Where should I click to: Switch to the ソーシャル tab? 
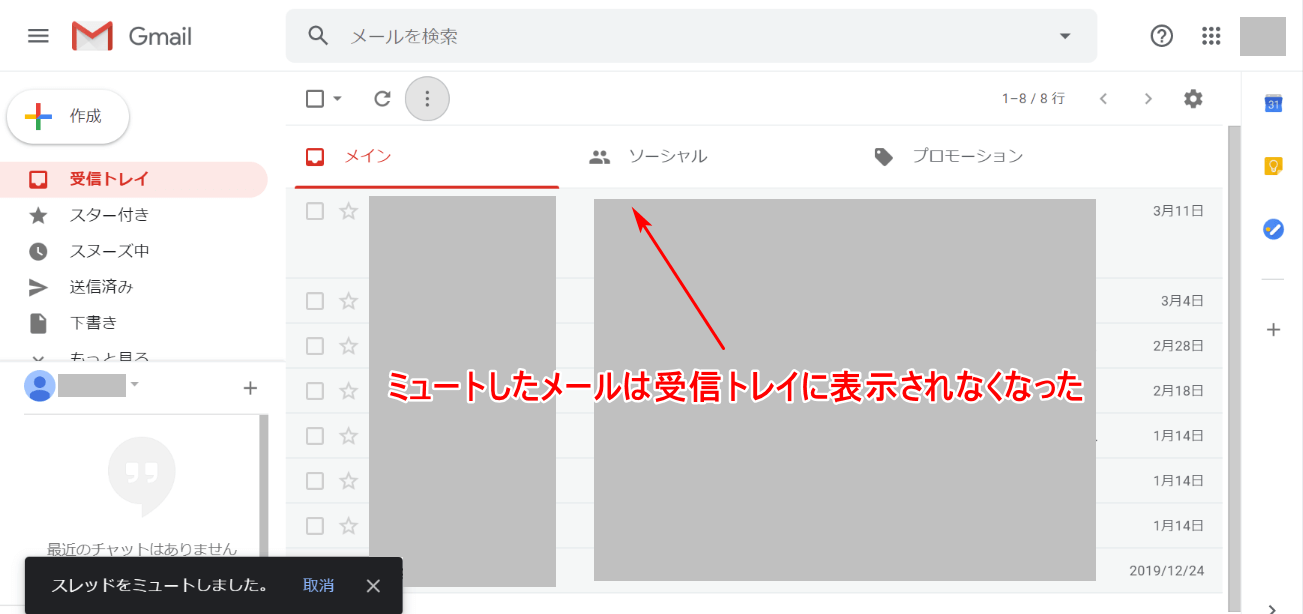667,156
